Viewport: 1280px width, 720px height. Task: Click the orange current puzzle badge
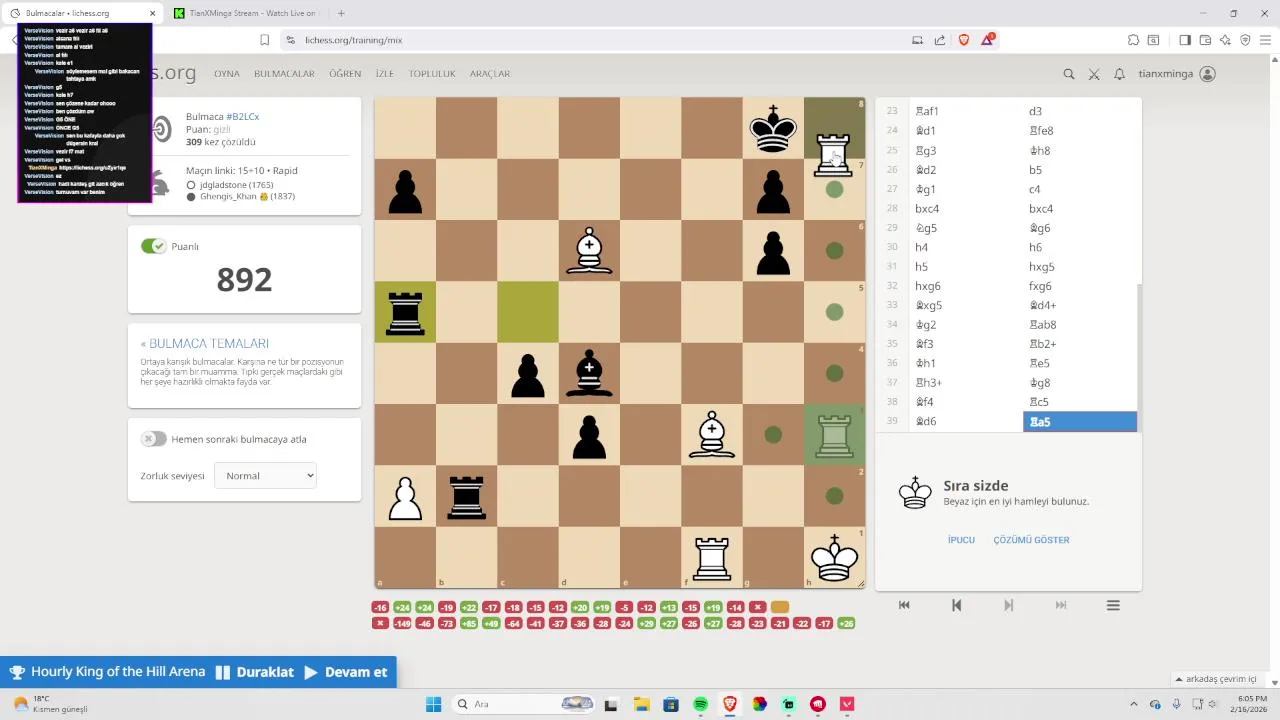point(780,607)
